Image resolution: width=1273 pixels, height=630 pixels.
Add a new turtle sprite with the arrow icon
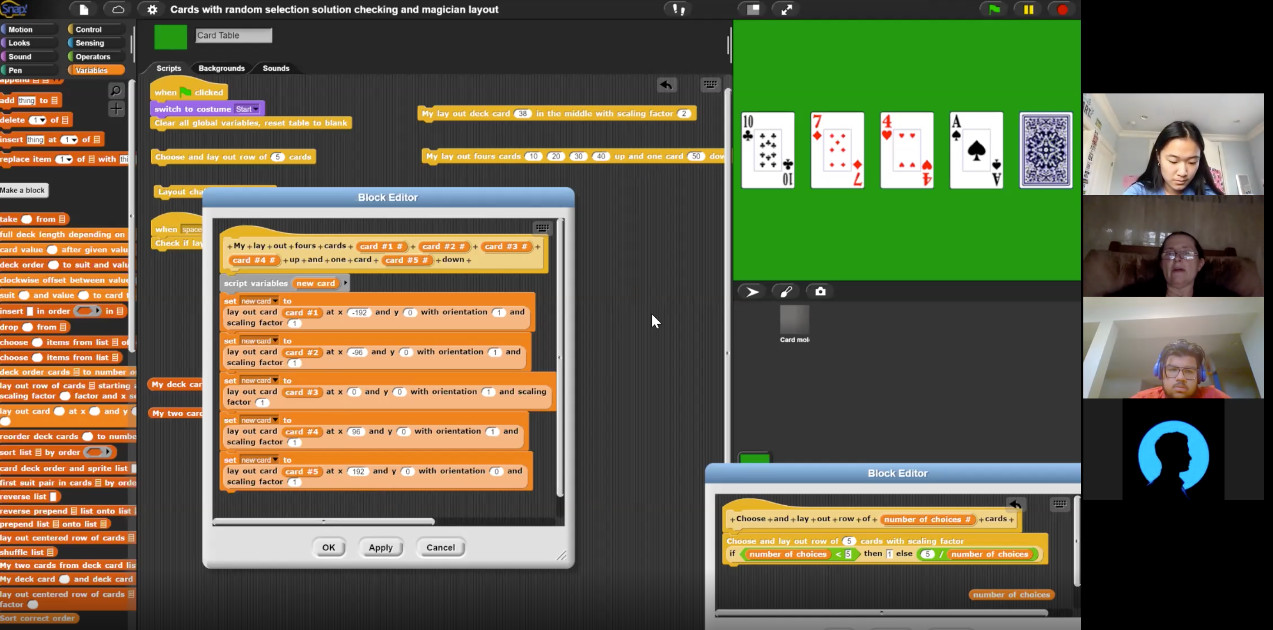(x=752, y=291)
